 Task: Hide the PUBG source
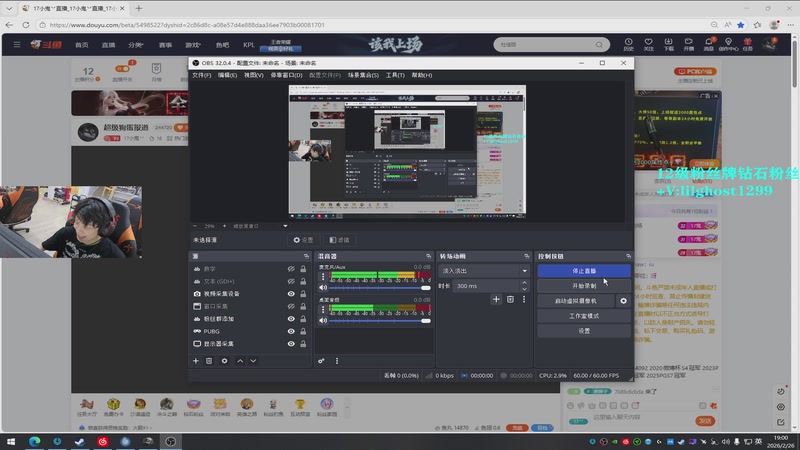click(x=291, y=331)
